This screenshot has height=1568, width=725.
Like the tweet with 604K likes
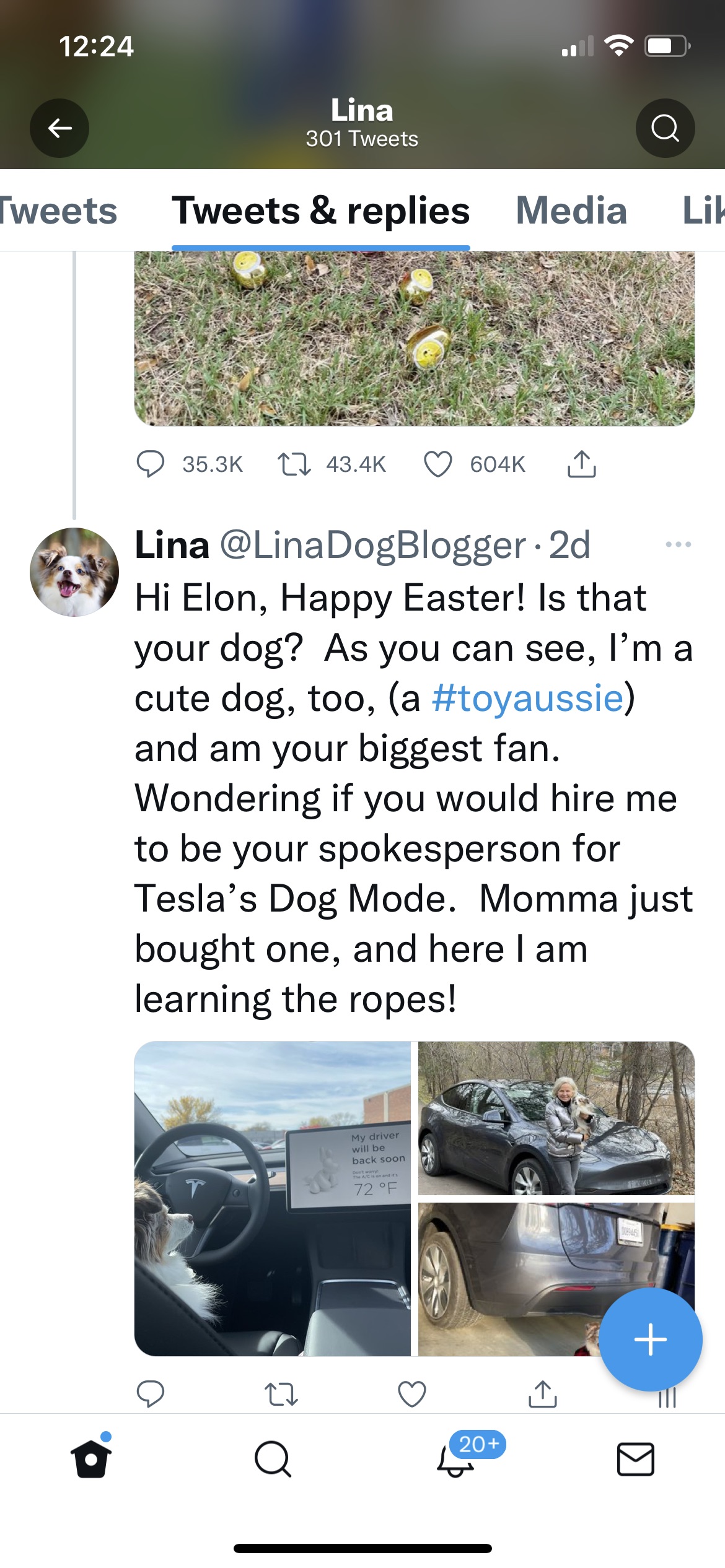click(438, 464)
